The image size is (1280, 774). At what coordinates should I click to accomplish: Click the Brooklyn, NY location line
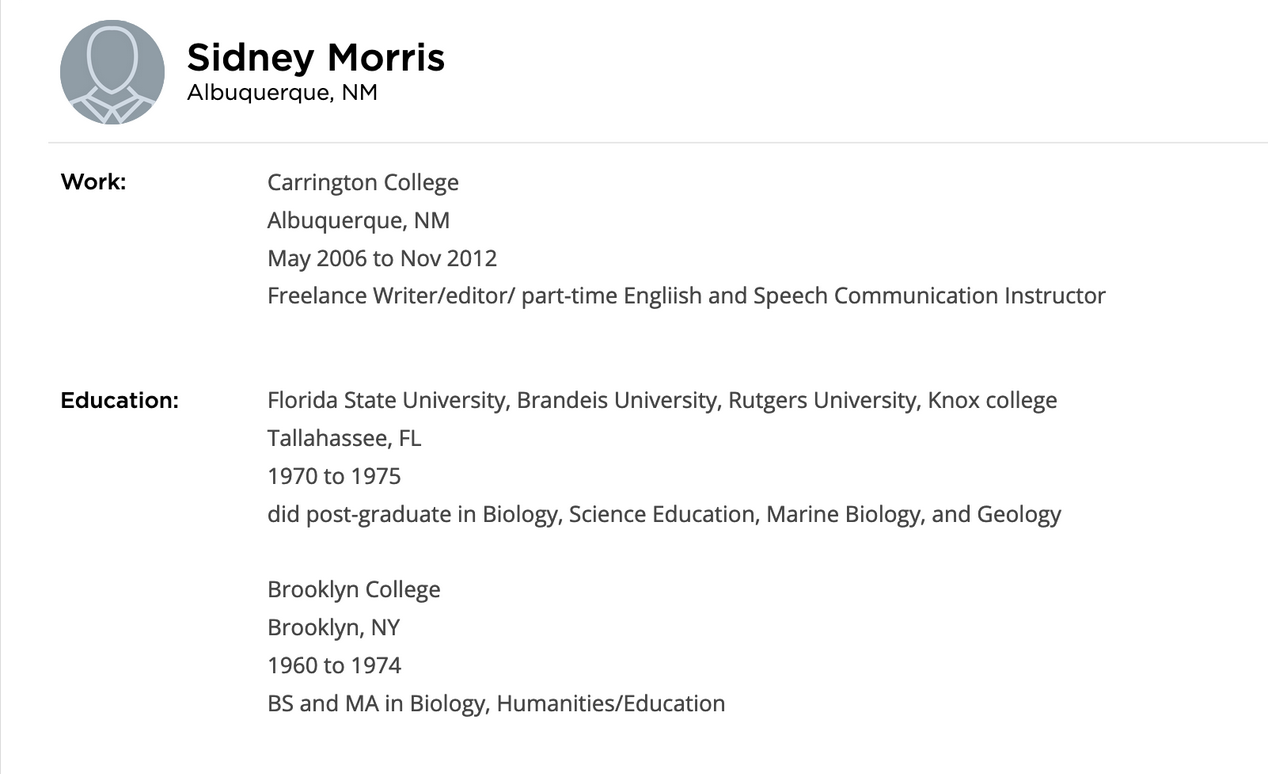click(x=333, y=627)
